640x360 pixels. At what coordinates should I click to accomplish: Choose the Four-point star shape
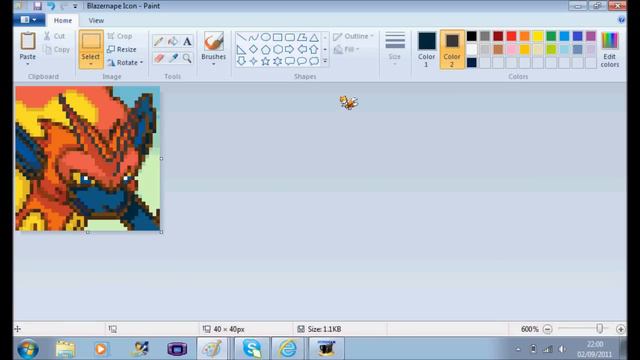coord(253,61)
